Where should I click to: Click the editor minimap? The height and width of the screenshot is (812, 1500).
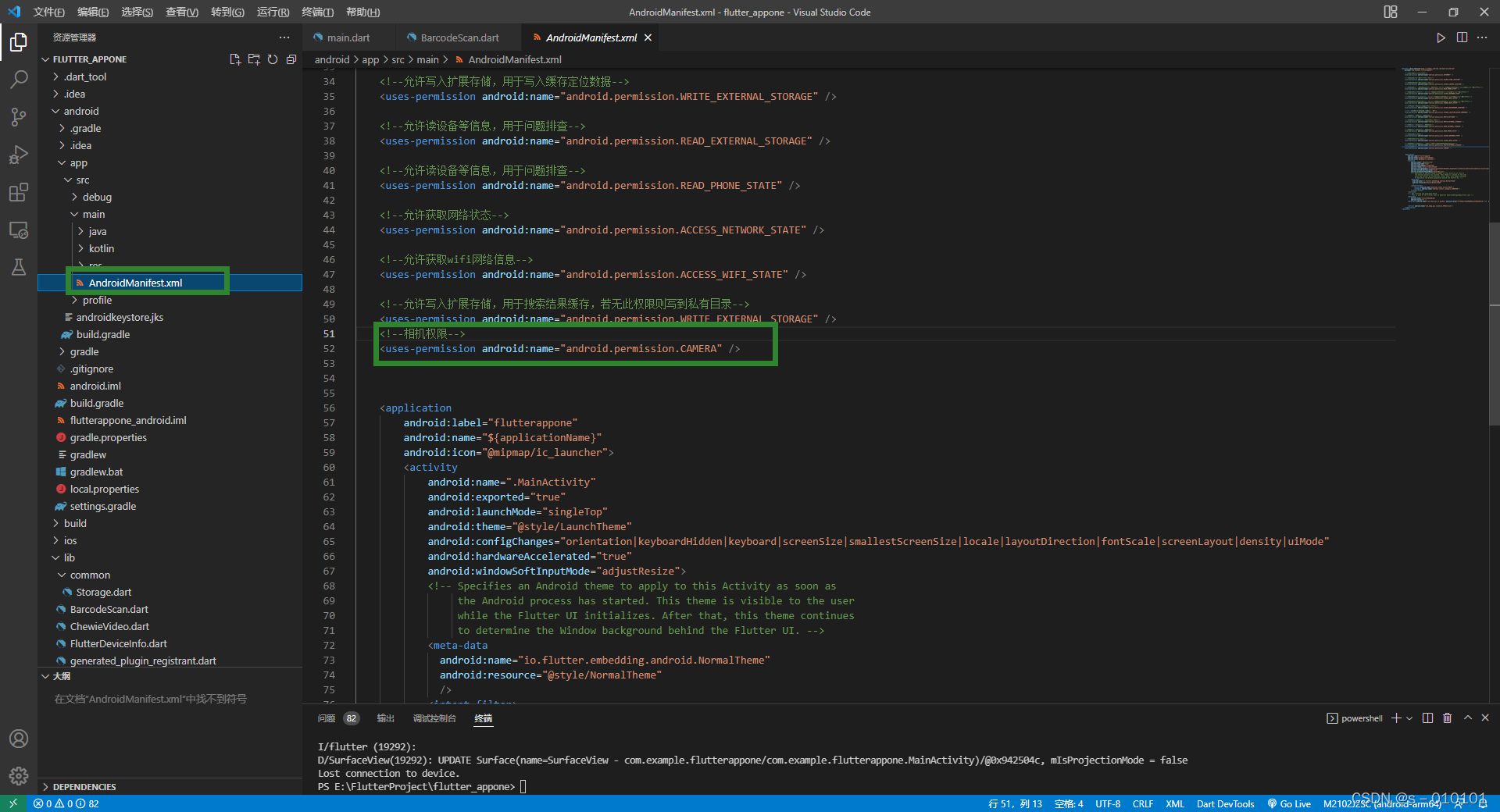pos(1443,141)
